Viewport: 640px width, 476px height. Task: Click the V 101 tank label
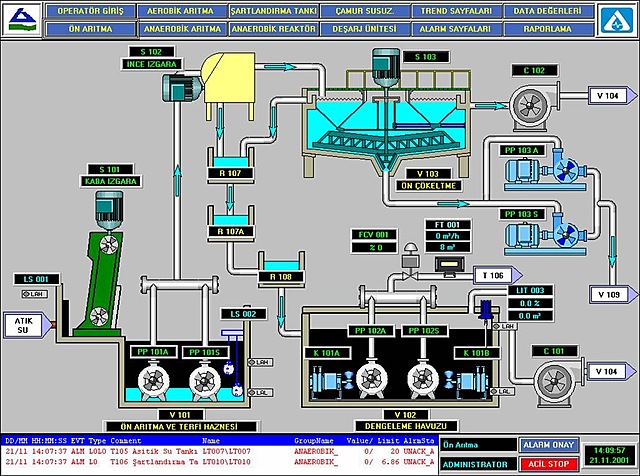coord(180,415)
